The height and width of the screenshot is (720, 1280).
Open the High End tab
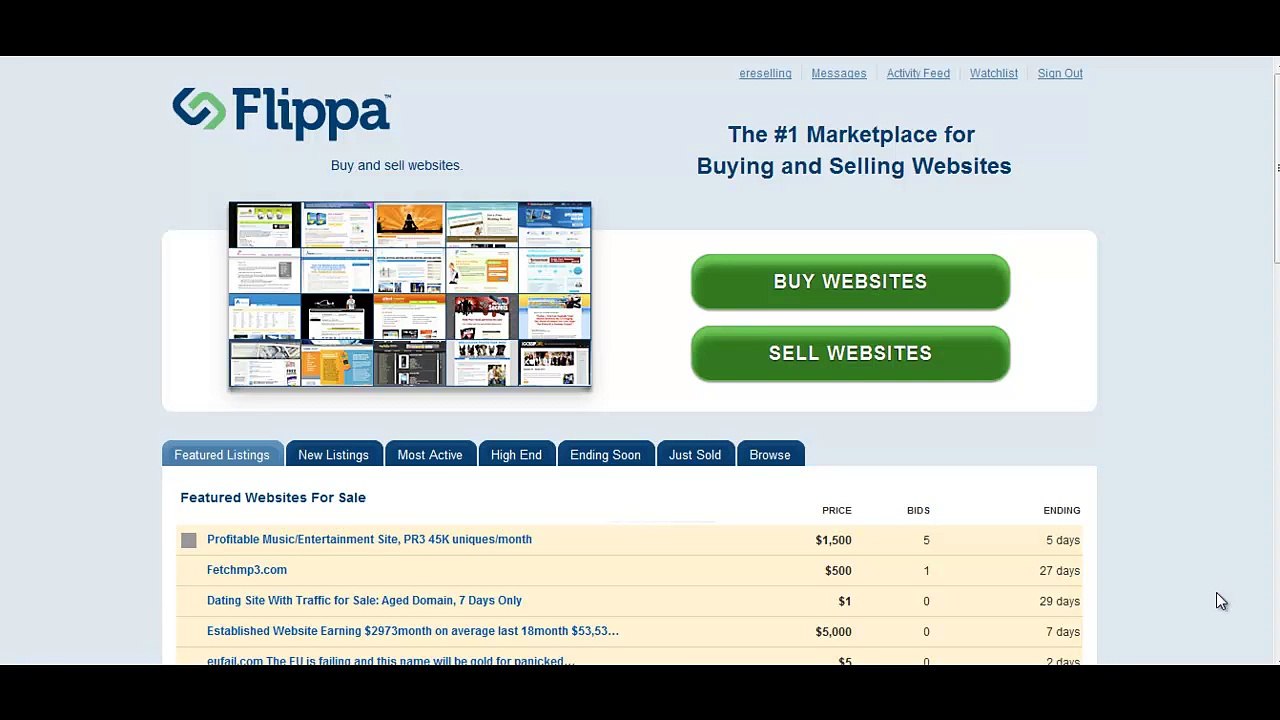coord(516,454)
